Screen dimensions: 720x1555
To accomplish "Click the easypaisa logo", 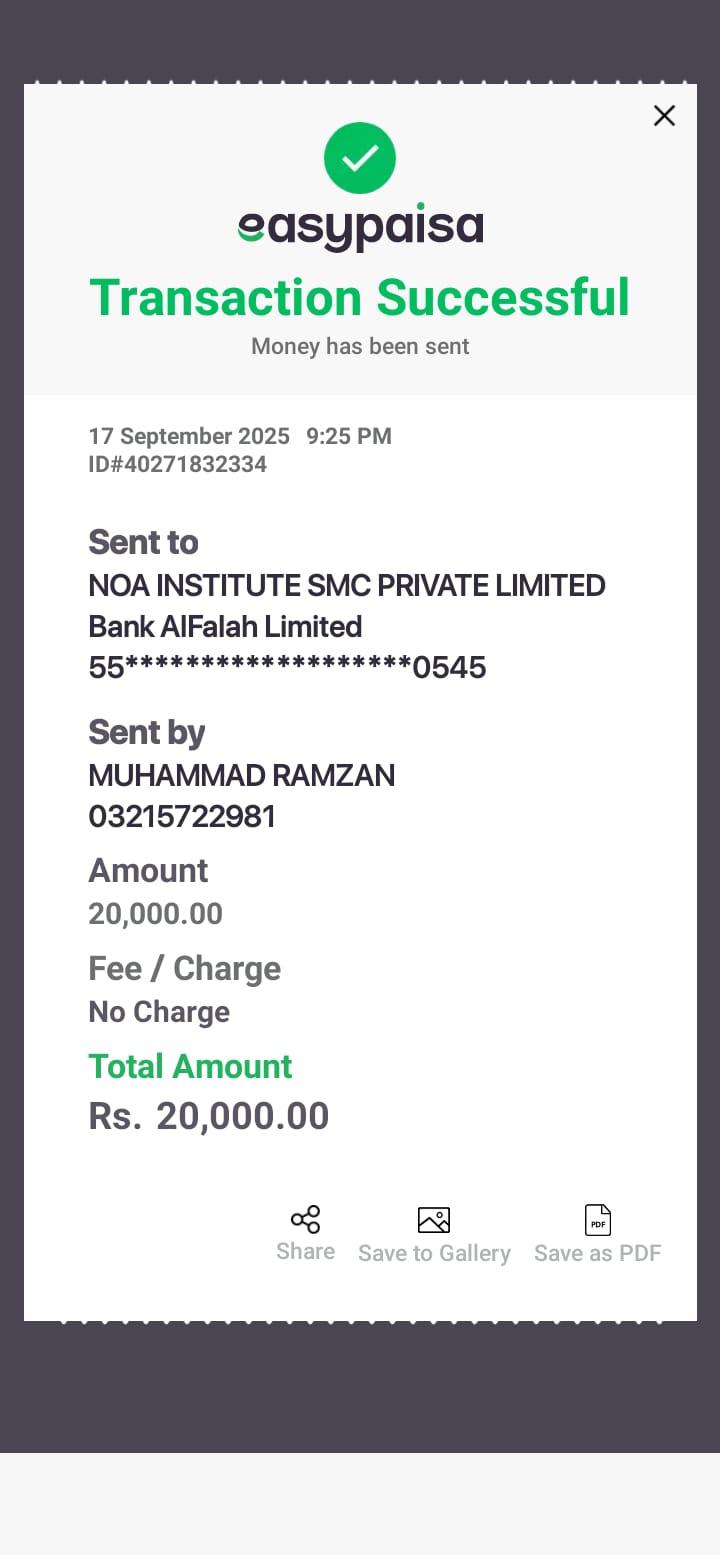I will coord(360,228).
